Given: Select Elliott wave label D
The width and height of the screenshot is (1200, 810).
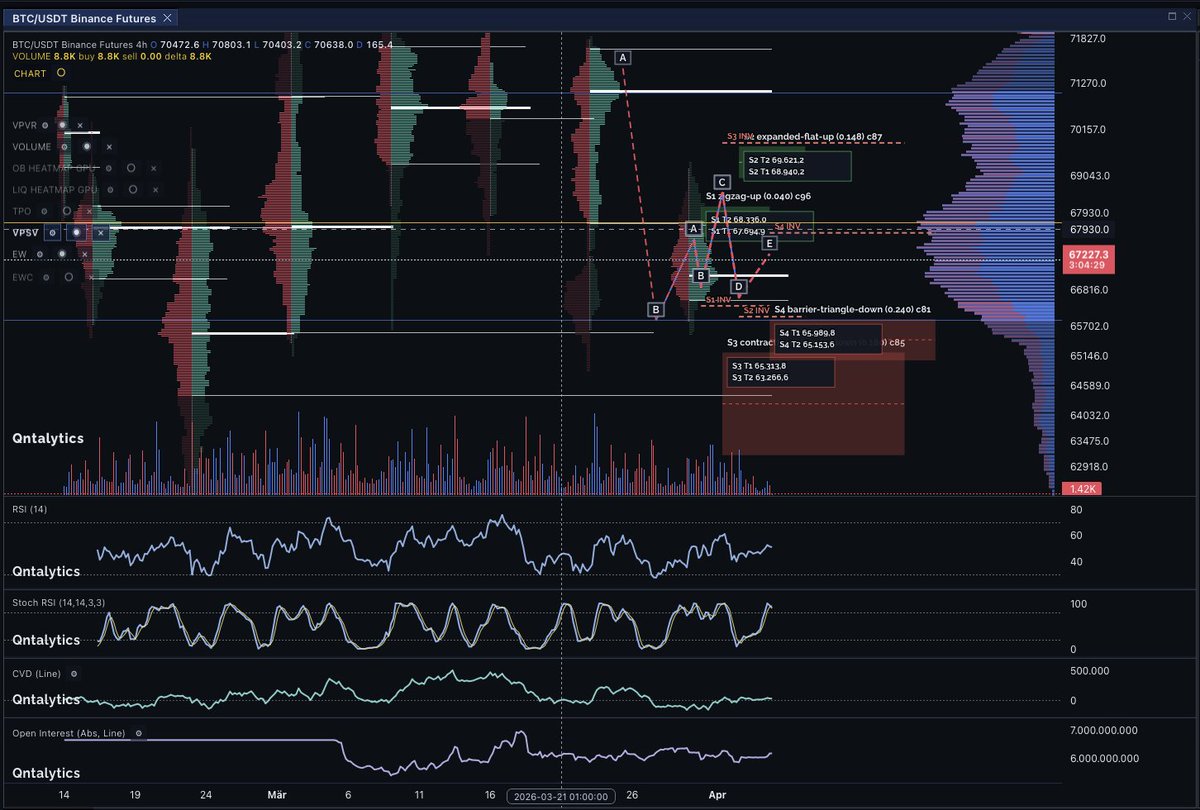Looking at the screenshot, I should coord(738,287).
